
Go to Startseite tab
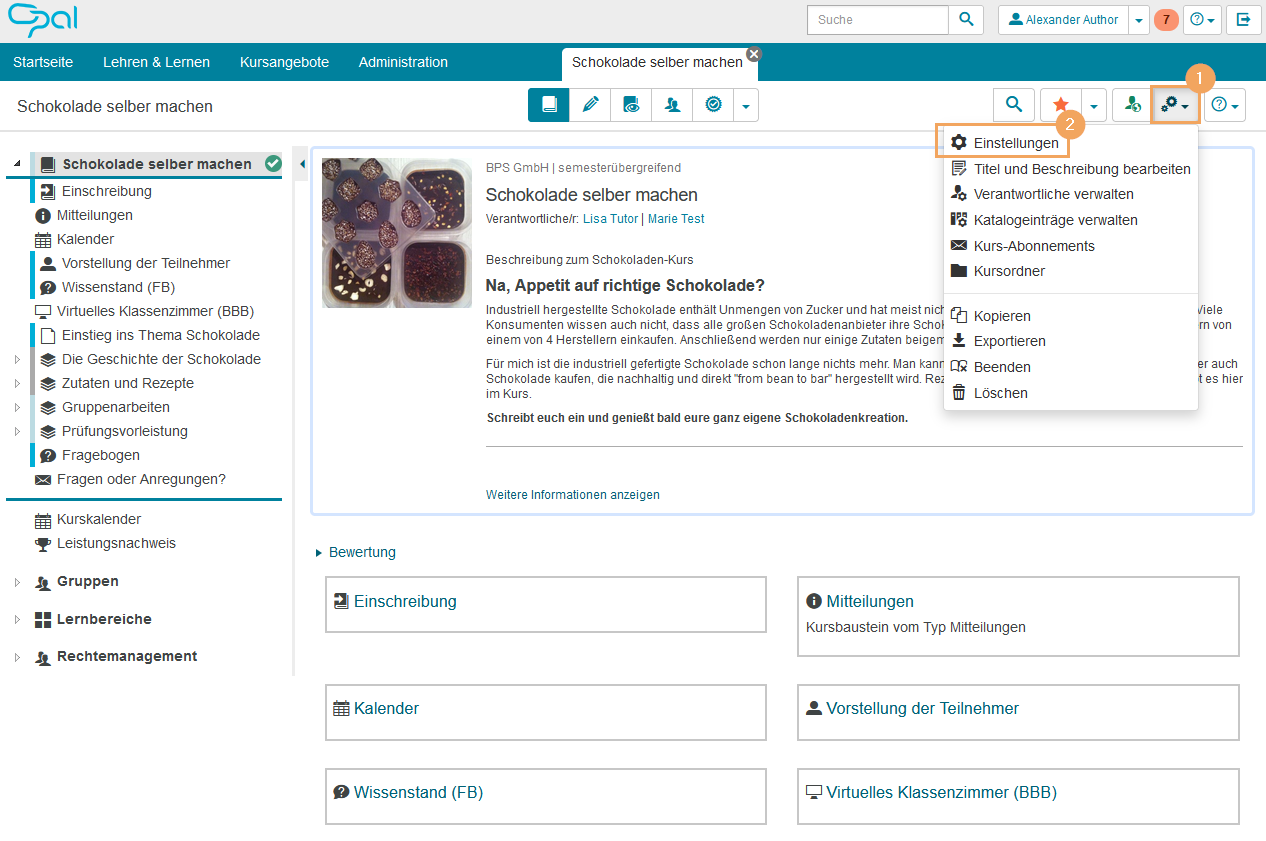point(43,62)
